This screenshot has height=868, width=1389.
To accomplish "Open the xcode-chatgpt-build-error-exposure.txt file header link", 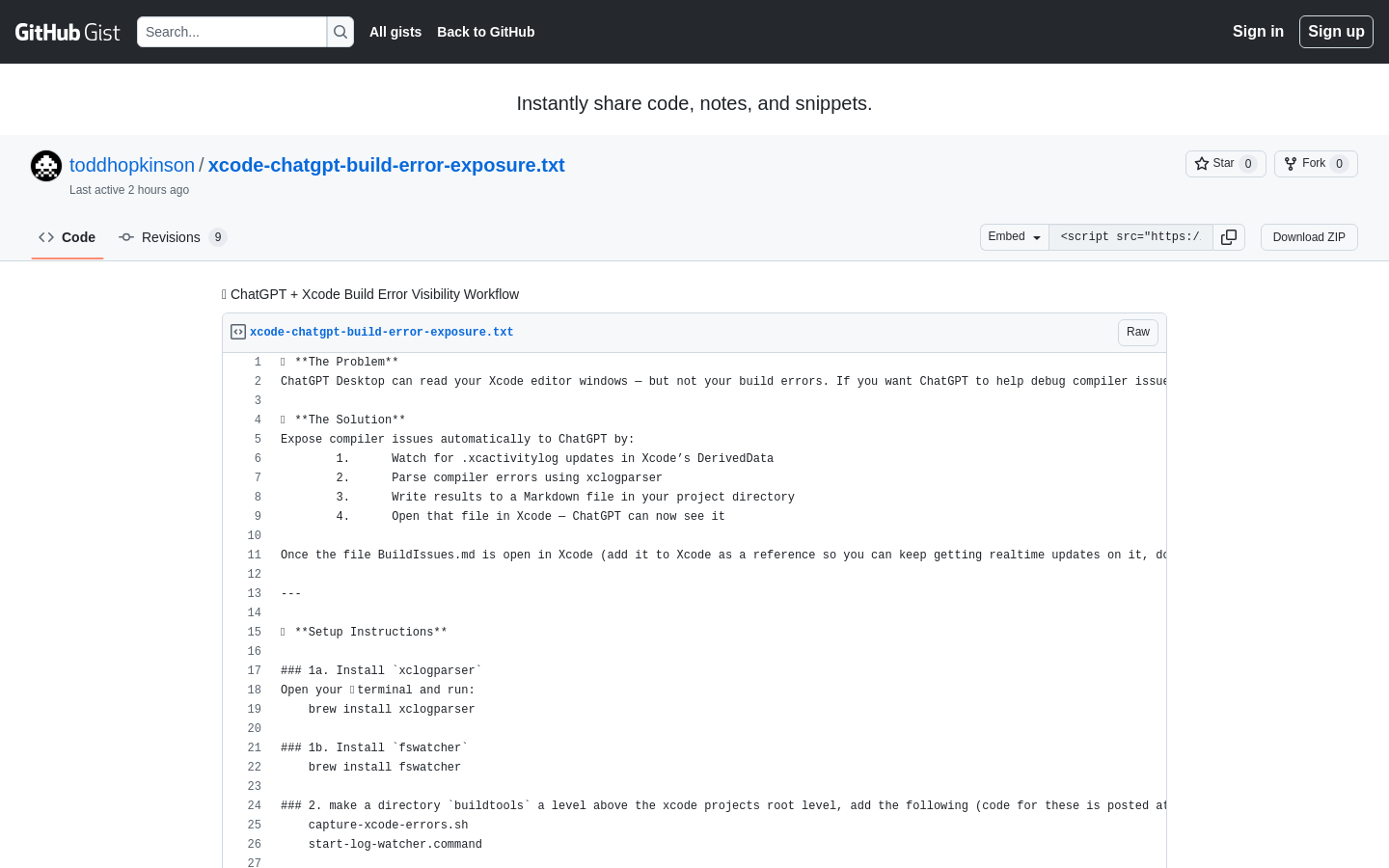I will click(x=381, y=332).
